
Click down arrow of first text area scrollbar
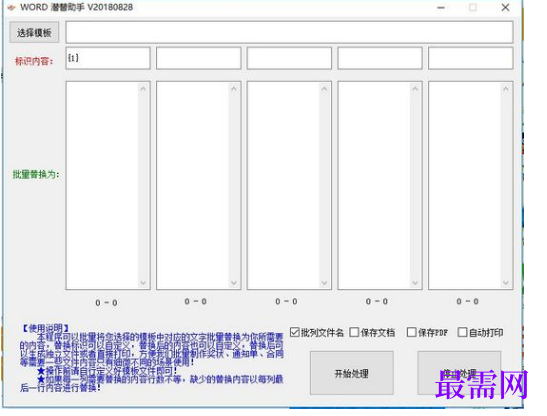pos(143,283)
